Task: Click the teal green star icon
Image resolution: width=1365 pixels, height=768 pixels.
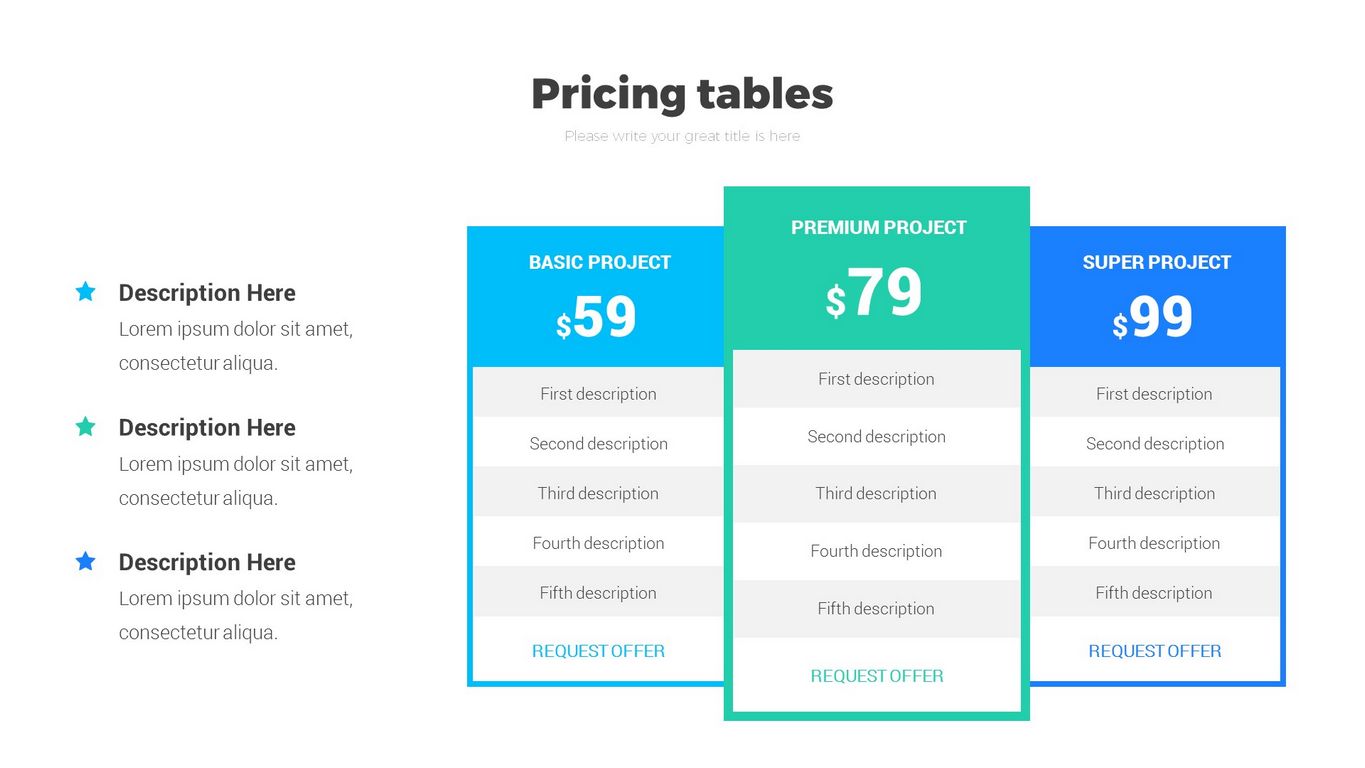Action: [86, 427]
